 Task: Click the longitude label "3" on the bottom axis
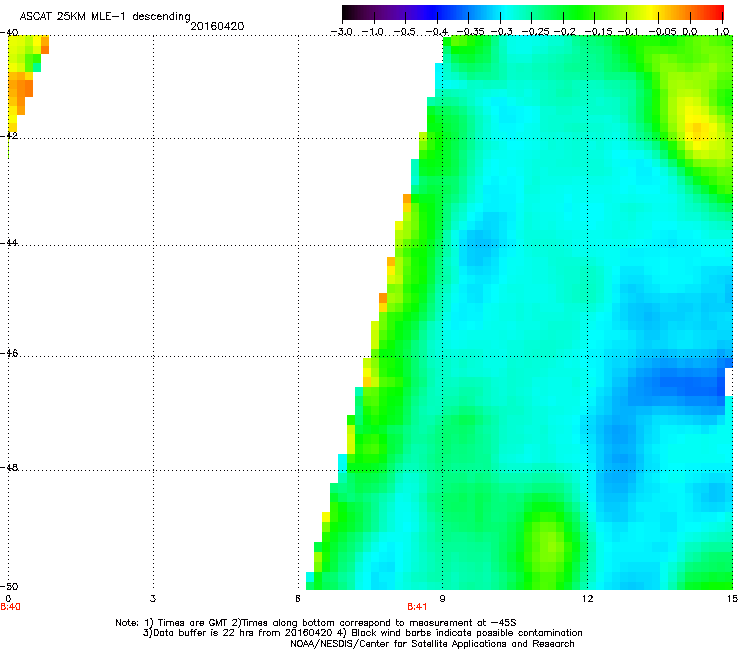[x=153, y=599]
